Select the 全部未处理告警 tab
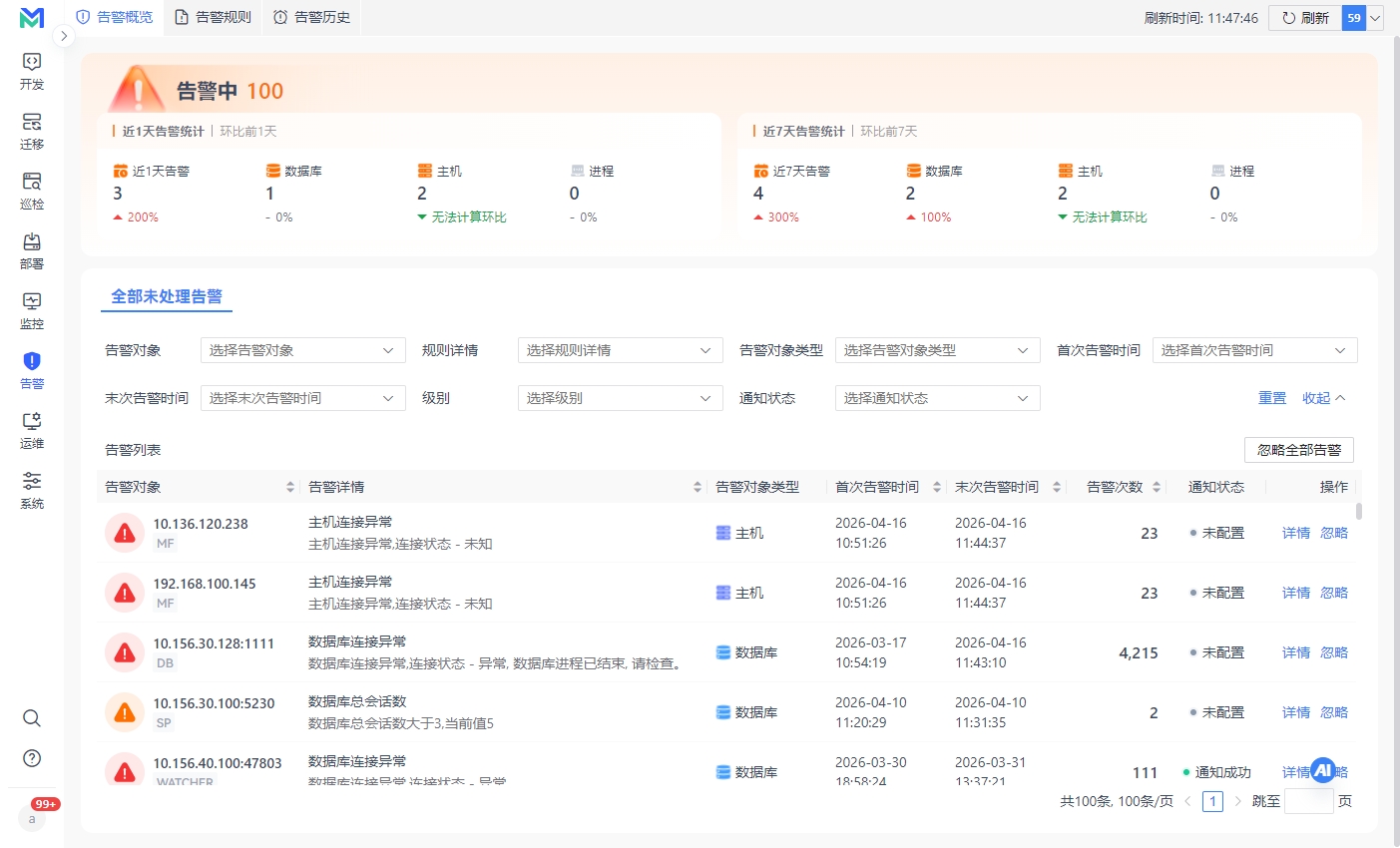This screenshot has height=848, width=1400. pos(167,296)
